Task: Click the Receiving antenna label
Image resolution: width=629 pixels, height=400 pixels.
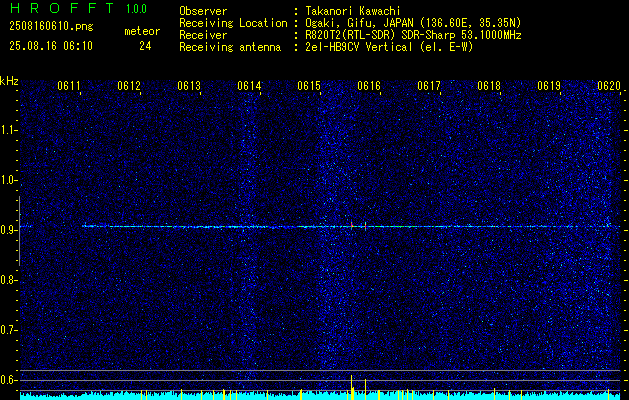Action: (230, 47)
